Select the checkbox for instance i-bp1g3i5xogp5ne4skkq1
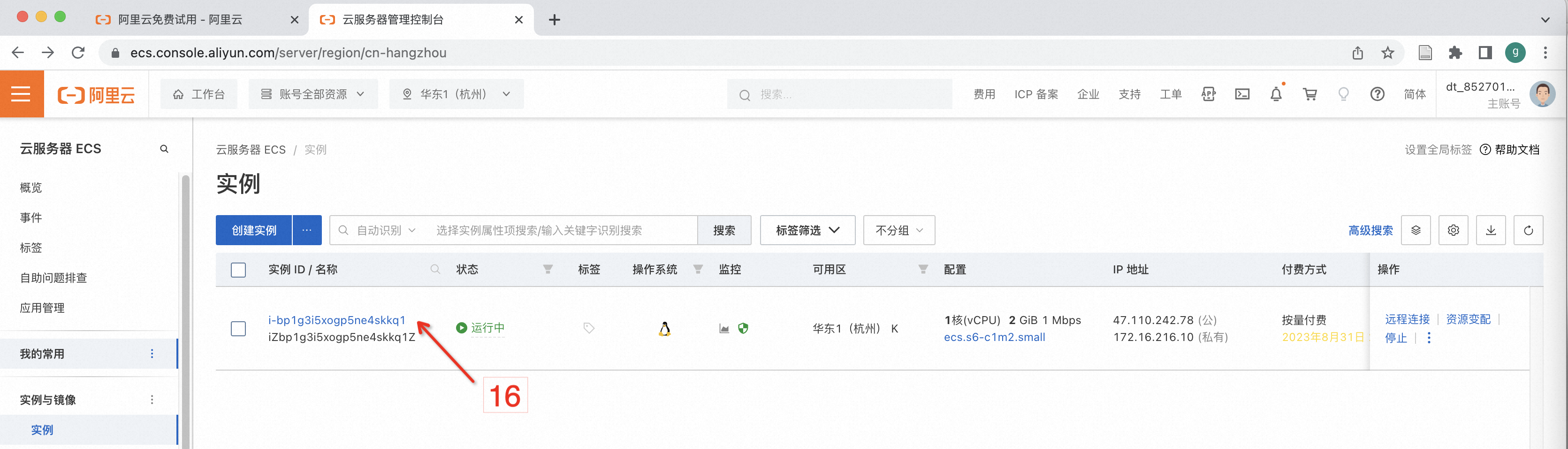This screenshot has height=449, width=1568. 238,329
